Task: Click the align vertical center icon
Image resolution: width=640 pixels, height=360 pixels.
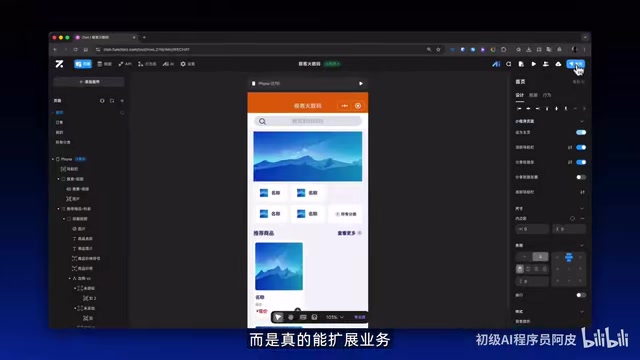Action: pyautogui.click(x=556, y=109)
